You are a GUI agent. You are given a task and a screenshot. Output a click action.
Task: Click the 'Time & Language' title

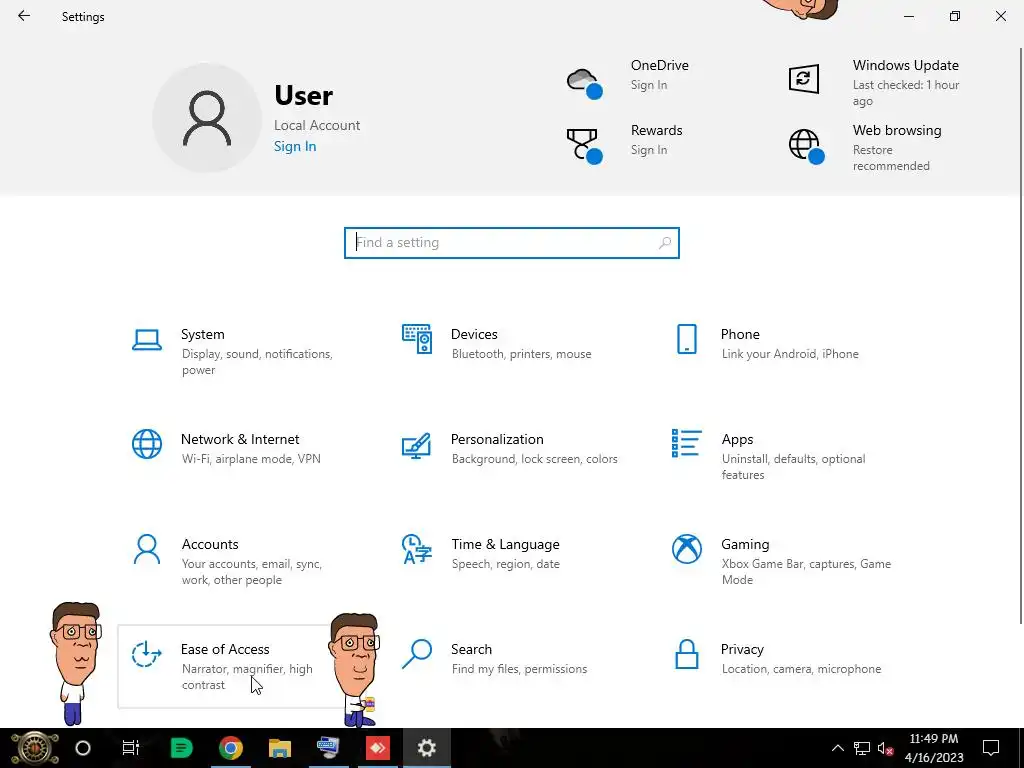click(x=505, y=544)
